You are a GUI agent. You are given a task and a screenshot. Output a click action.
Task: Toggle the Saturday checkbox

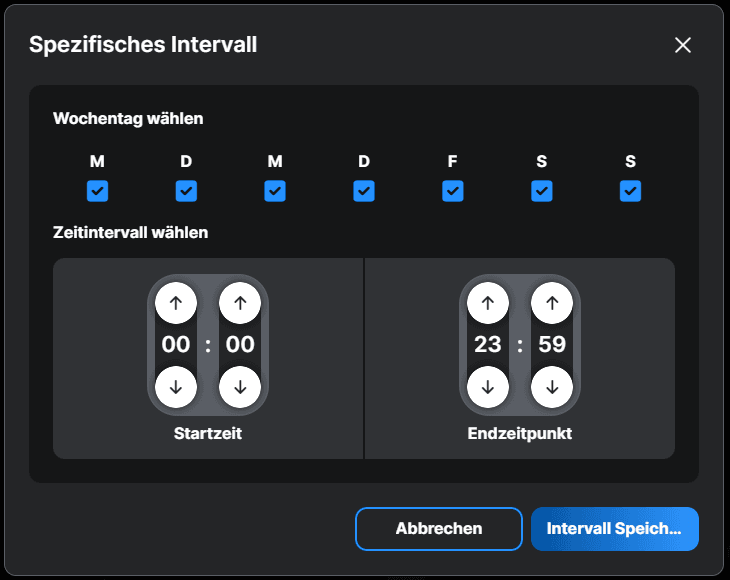542,191
